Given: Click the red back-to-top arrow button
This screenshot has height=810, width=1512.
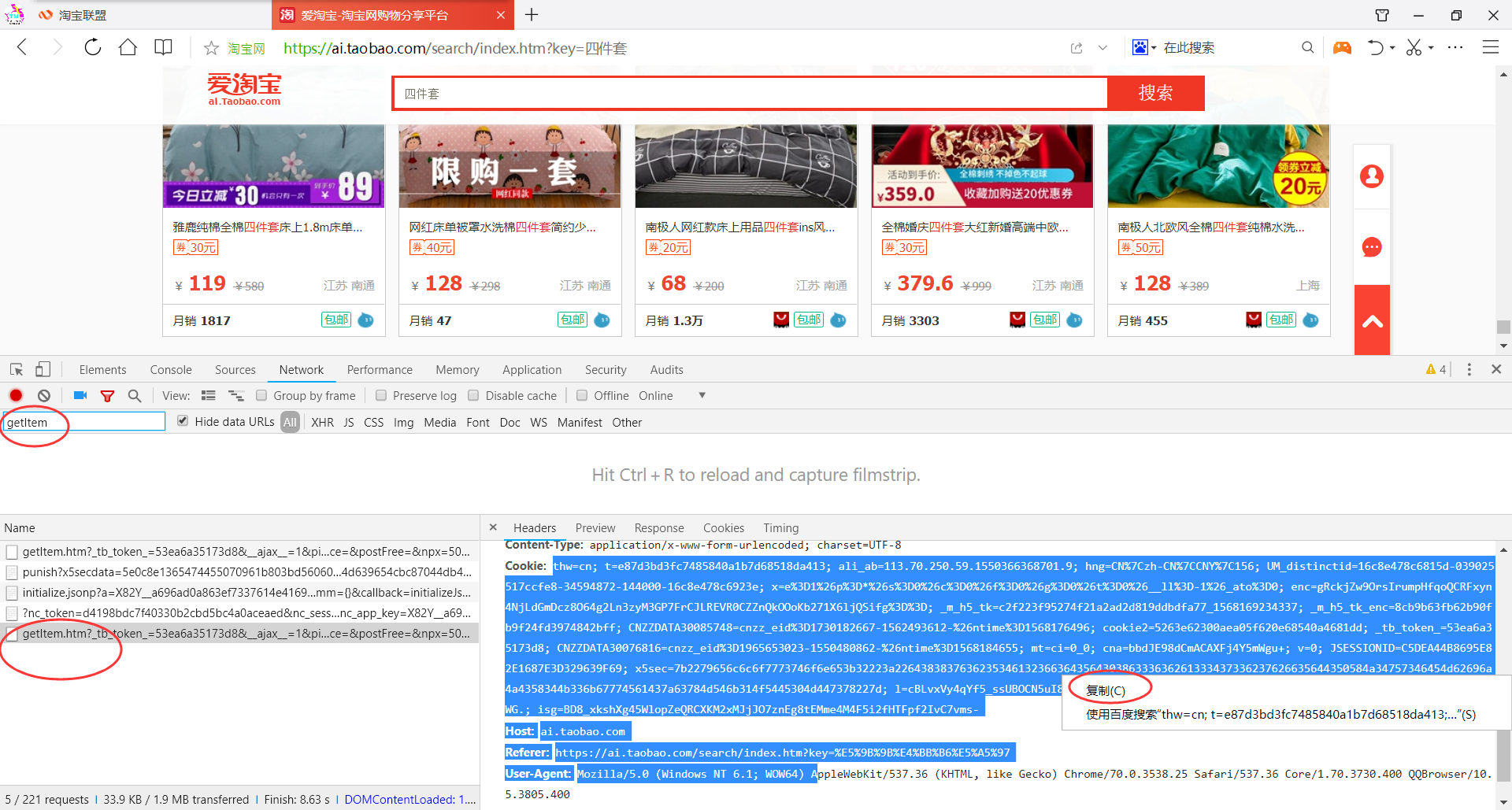Looking at the screenshot, I should pos(1372,320).
